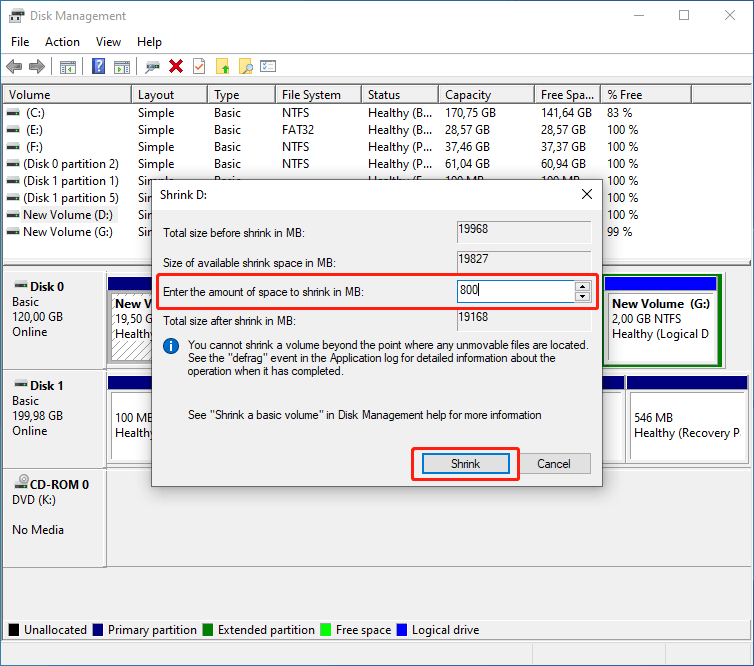Screen dimensions: 754x666
Task: Open the Help menu
Action: click(x=149, y=42)
